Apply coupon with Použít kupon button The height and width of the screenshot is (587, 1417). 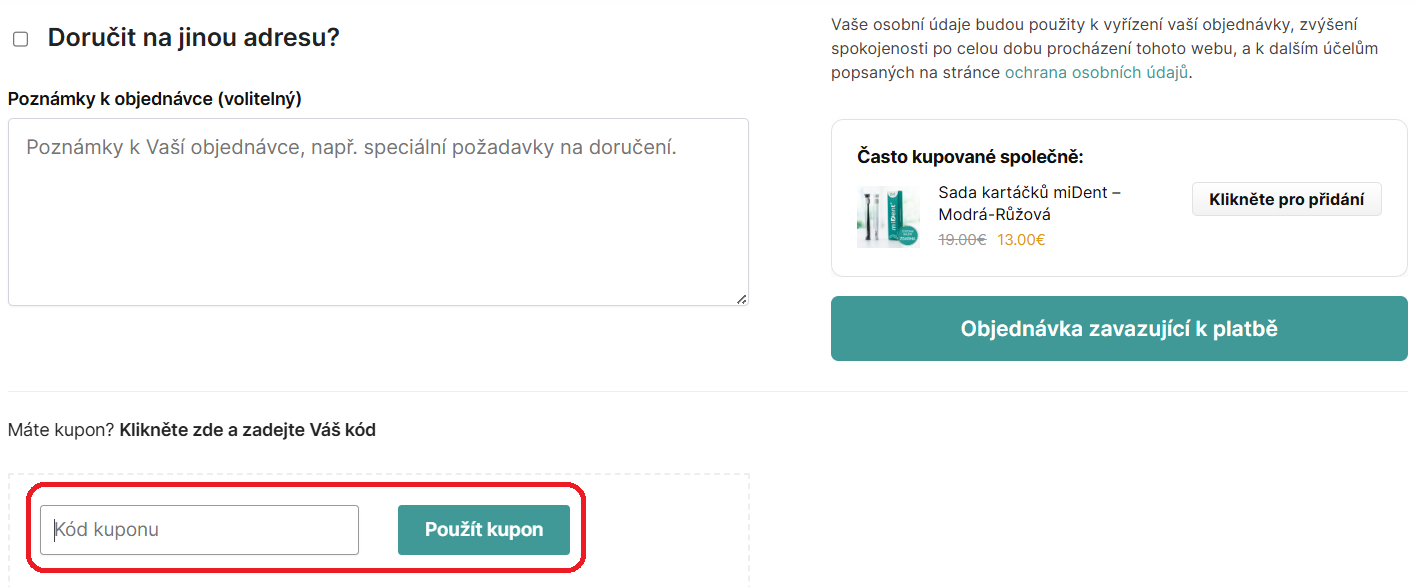point(484,530)
